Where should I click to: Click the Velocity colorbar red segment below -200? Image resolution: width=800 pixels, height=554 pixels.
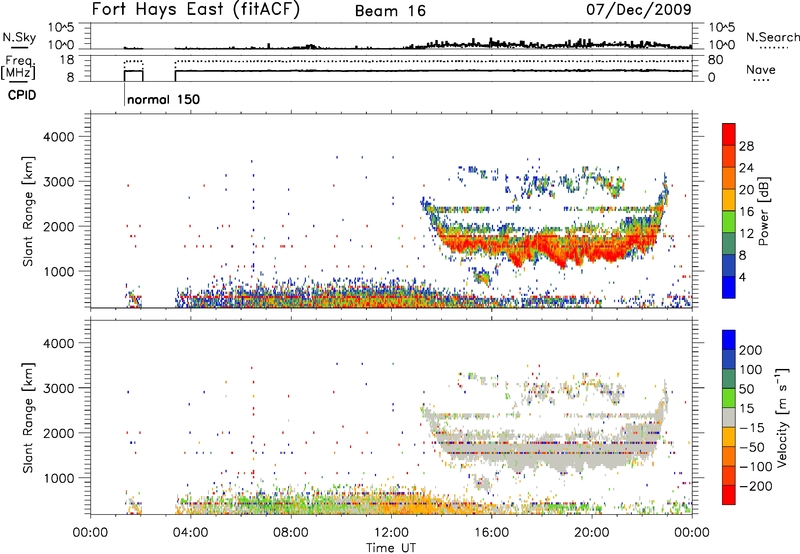pyautogui.click(x=729, y=495)
